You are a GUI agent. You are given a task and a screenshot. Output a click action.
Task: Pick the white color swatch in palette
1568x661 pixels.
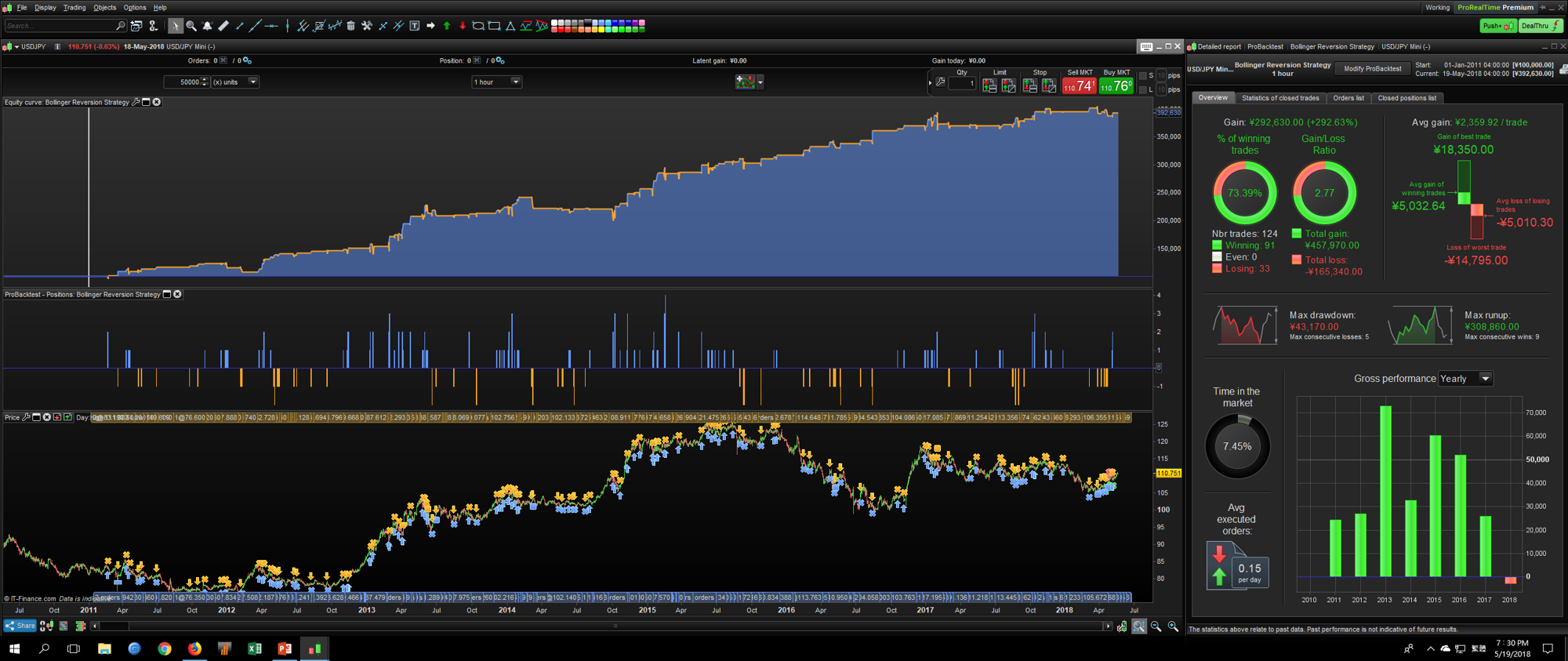coord(555,23)
